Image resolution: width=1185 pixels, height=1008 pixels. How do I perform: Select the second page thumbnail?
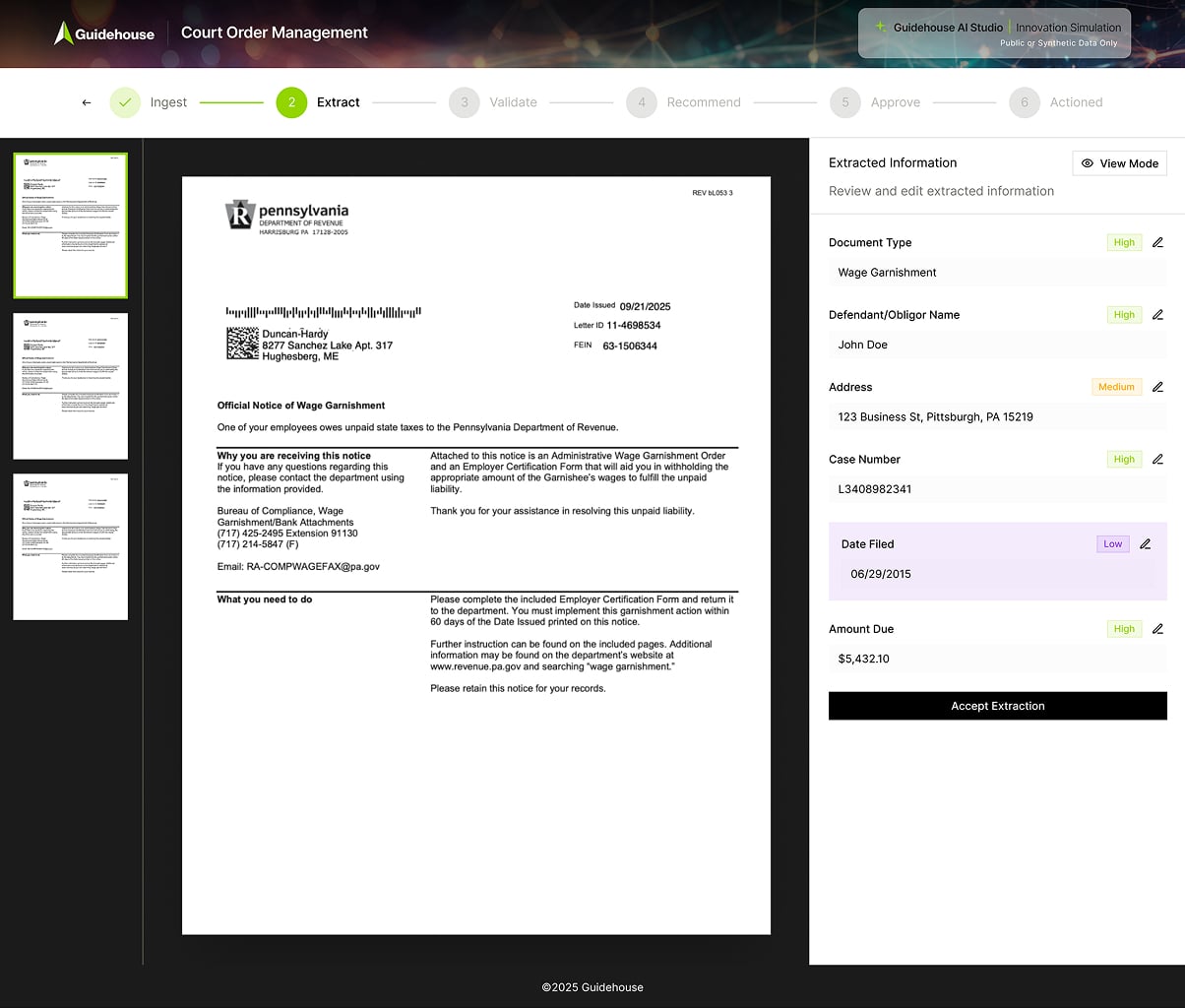(x=70, y=385)
